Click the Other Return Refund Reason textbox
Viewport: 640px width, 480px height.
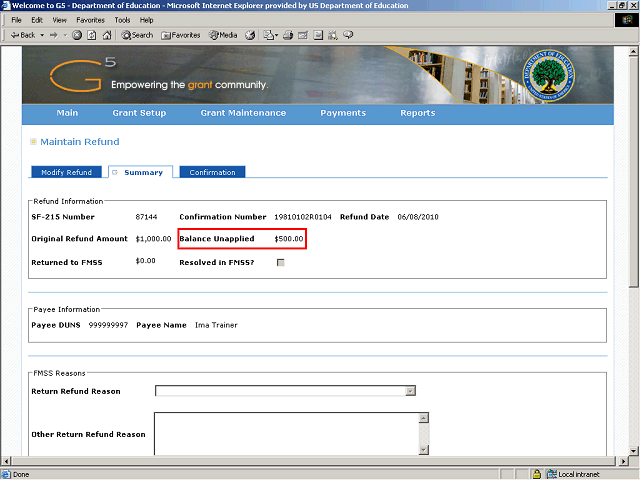[287, 434]
